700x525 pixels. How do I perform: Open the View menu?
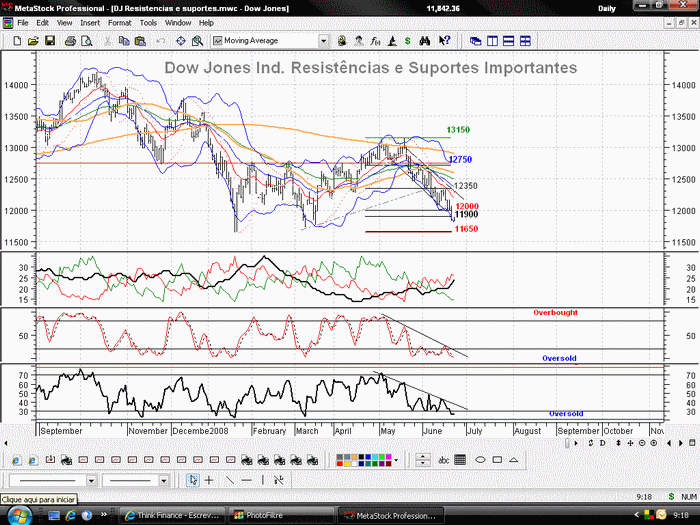click(x=64, y=23)
